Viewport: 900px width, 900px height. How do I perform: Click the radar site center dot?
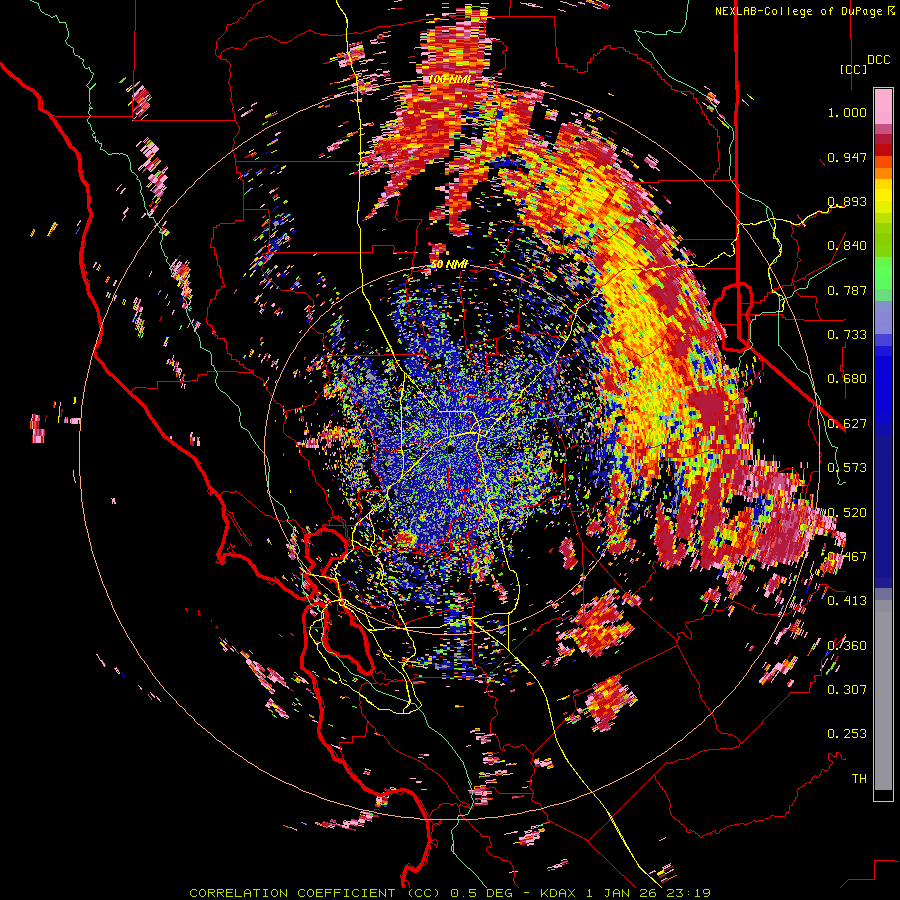(451, 448)
